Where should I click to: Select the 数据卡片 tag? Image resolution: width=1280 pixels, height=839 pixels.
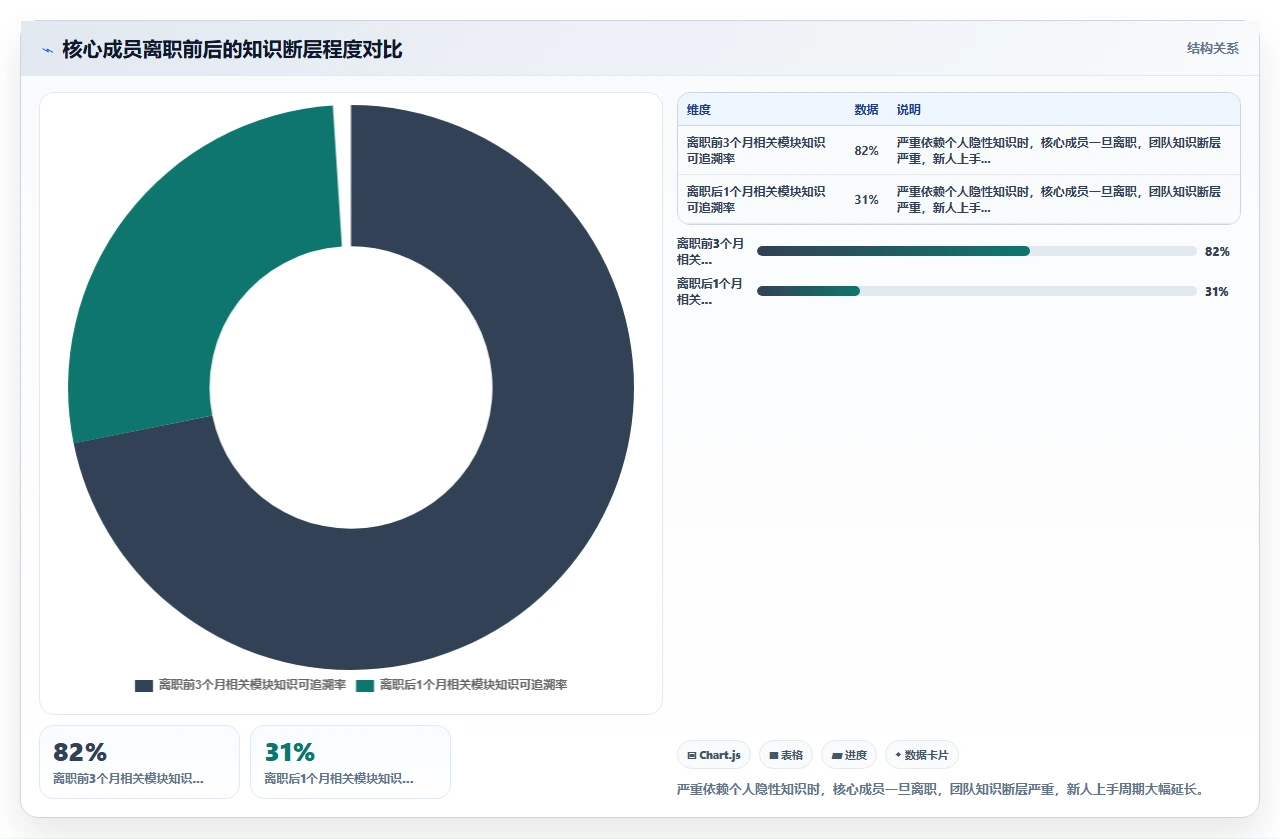coord(922,755)
